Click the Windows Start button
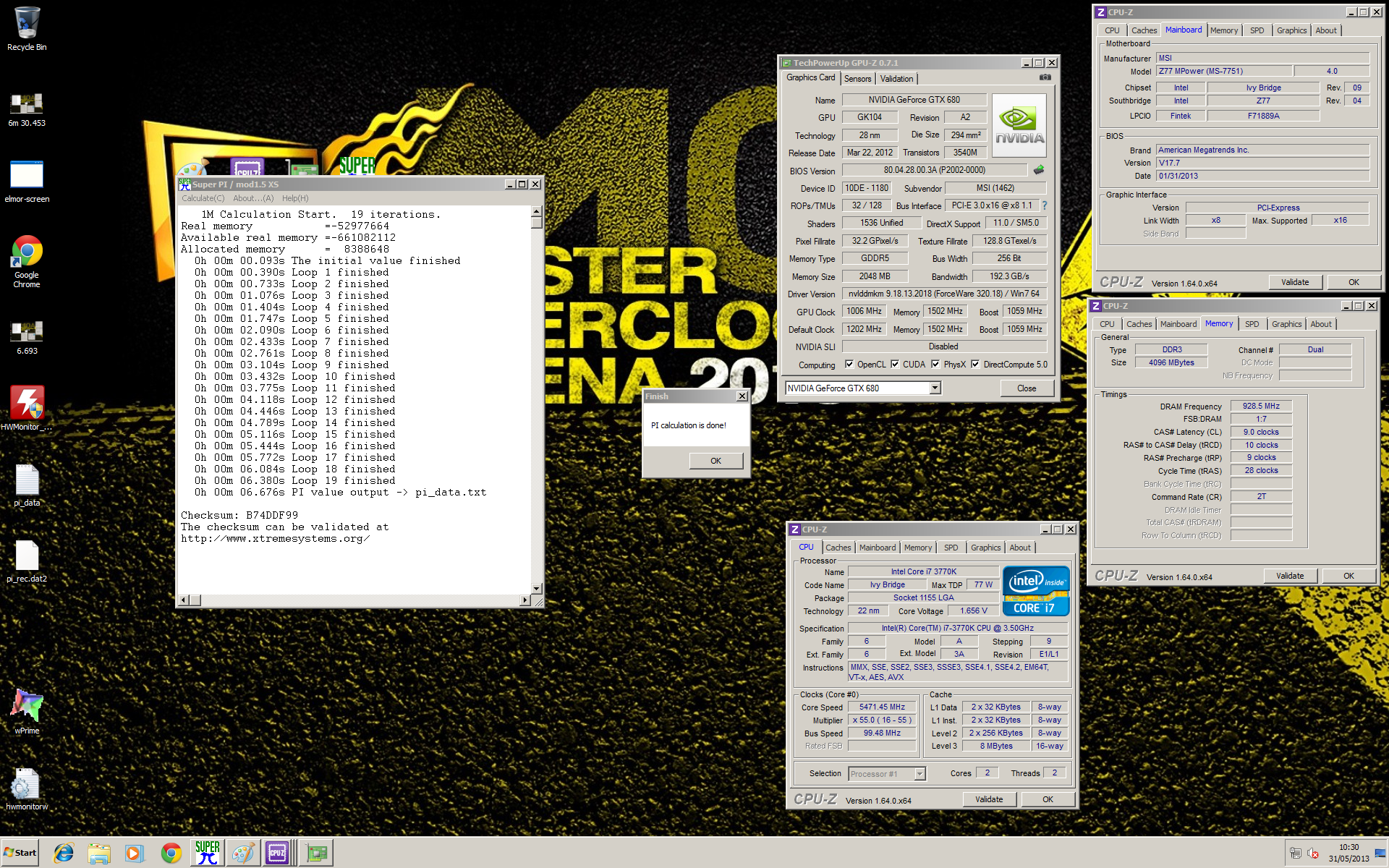1389x868 pixels. 20,853
